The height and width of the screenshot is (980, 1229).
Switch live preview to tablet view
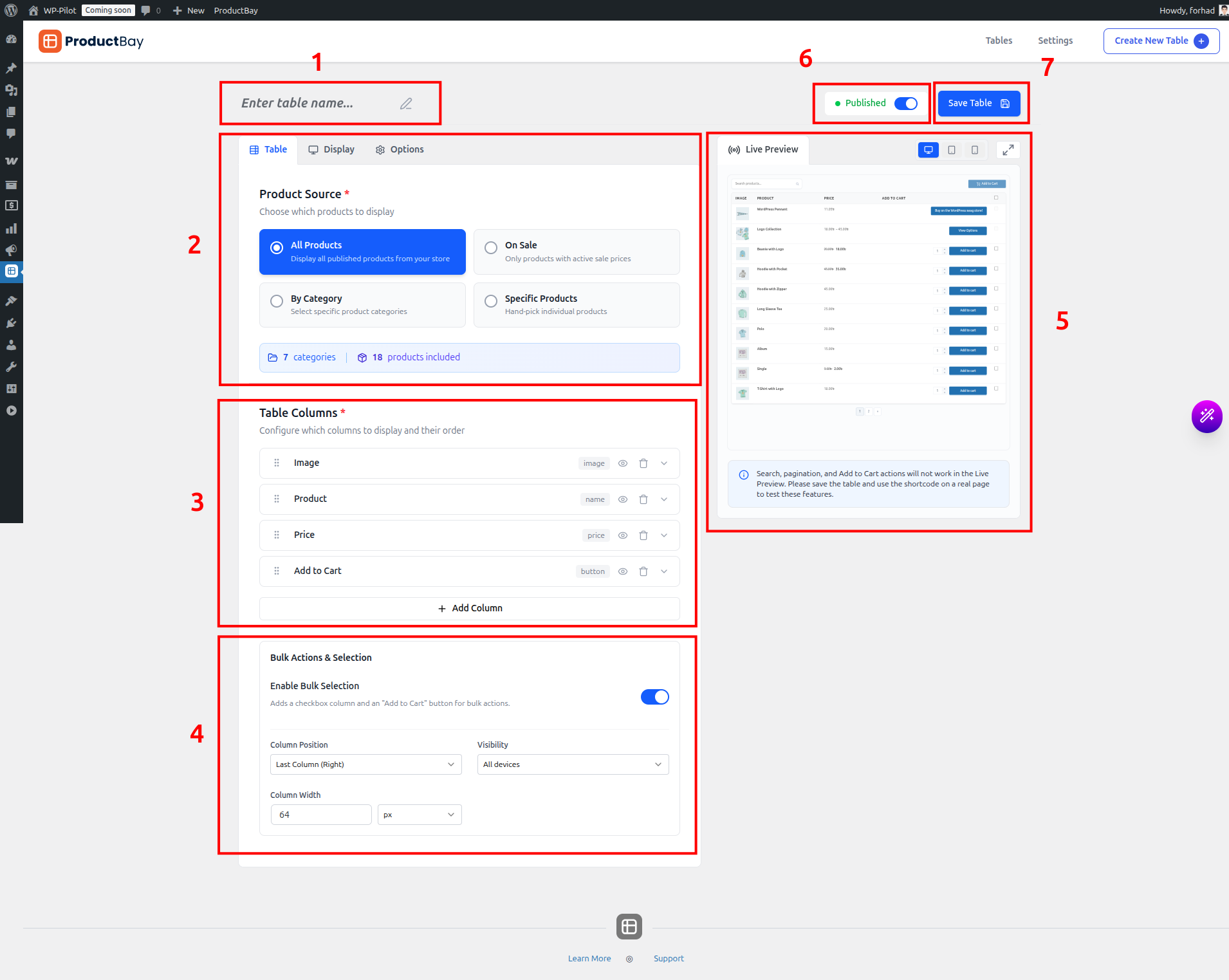tap(952, 149)
